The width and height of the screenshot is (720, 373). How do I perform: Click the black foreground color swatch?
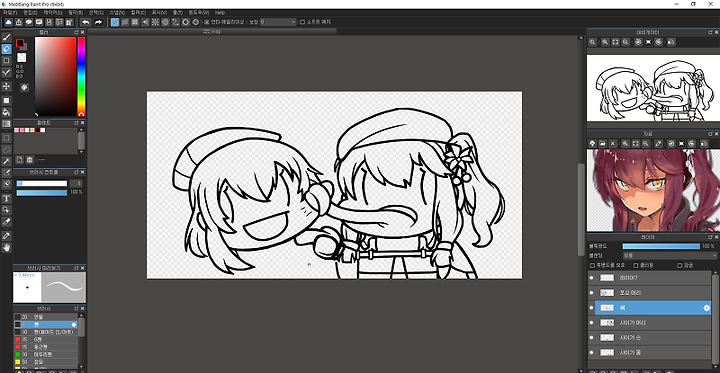[20, 43]
